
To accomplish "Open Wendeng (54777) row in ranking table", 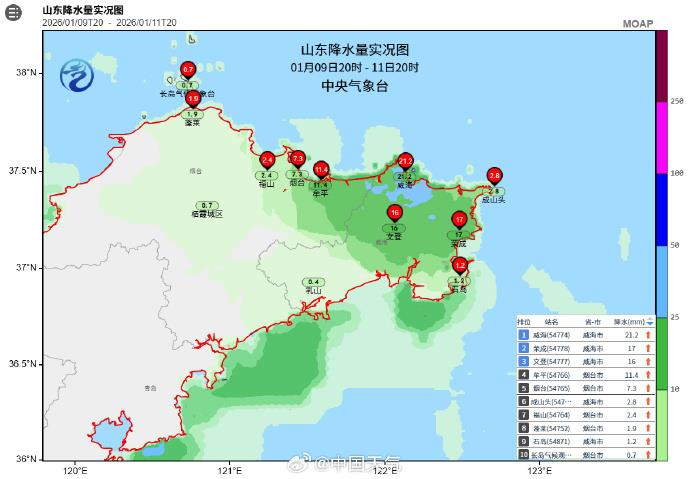I will [553, 361].
